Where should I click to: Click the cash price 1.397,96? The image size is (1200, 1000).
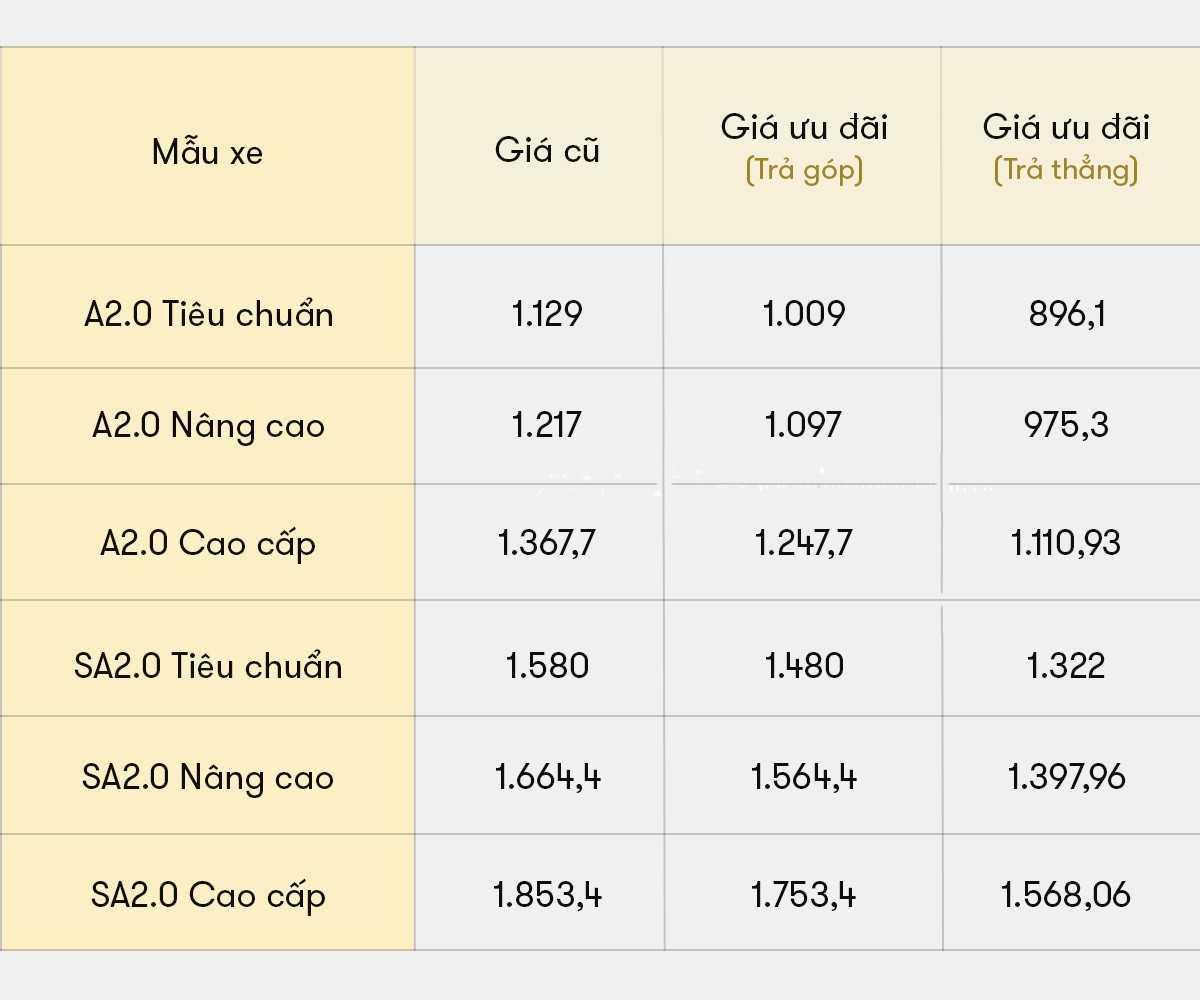(1066, 777)
